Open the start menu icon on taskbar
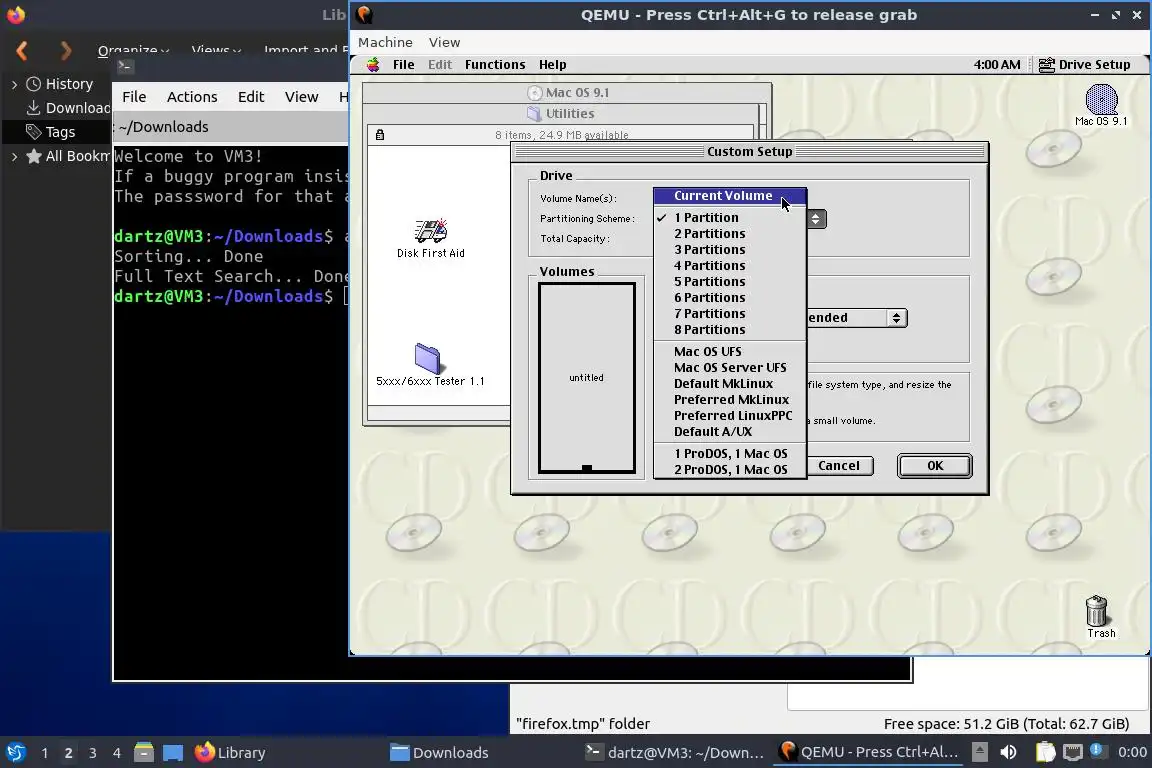1152x768 pixels. pyautogui.click(x=15, y=753)
